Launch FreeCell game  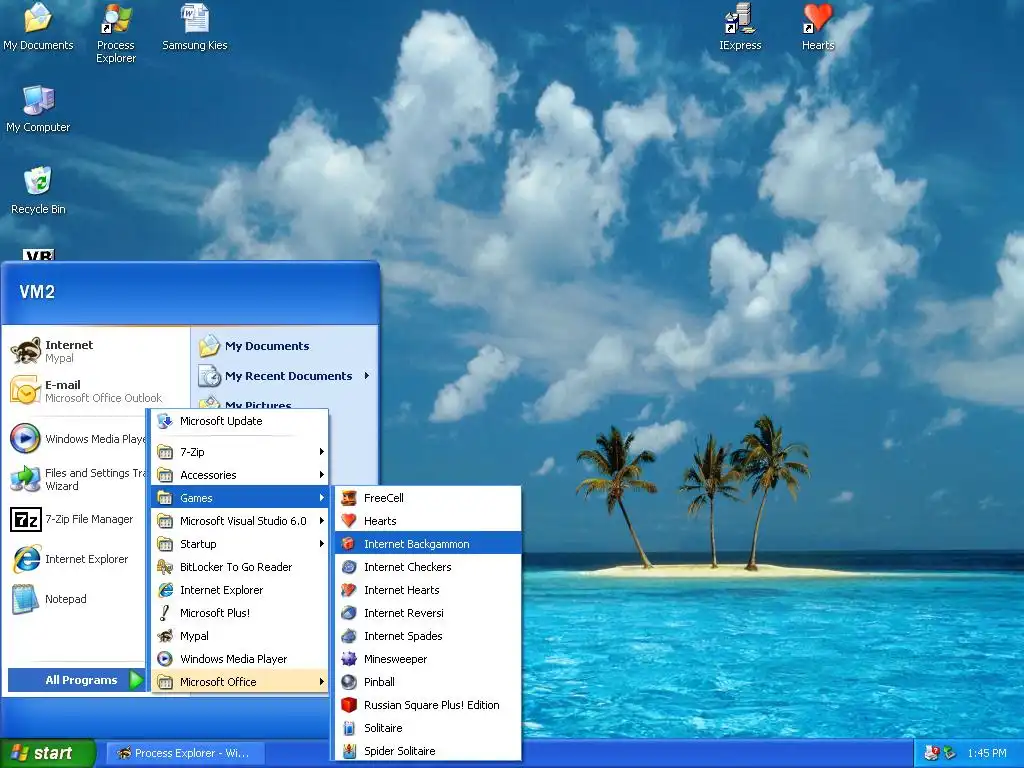pyautogui.click(x=428, y=498)
